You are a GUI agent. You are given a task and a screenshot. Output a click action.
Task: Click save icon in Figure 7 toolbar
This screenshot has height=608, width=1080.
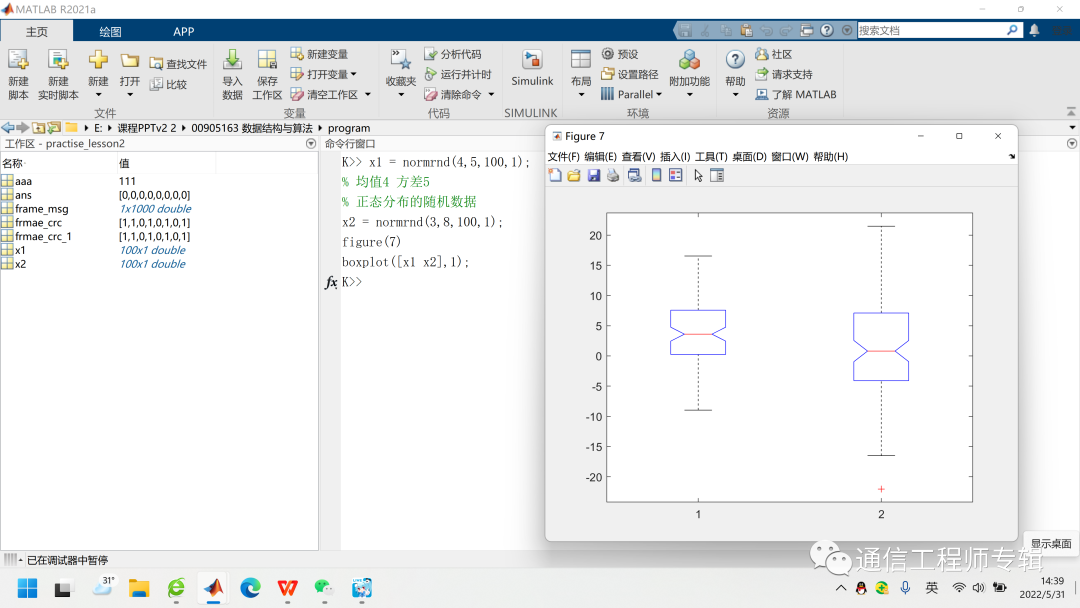tap(594, 176)
